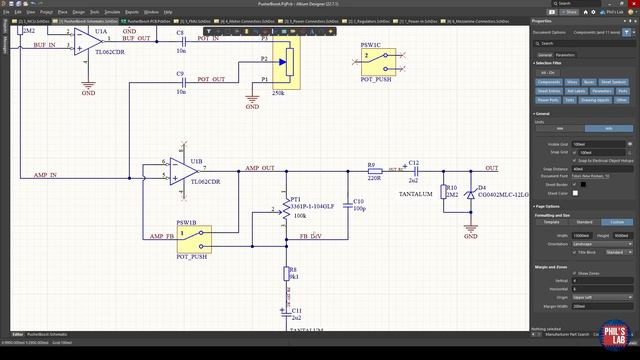Open dropdown arrow next to filter button

coord(634,32)
